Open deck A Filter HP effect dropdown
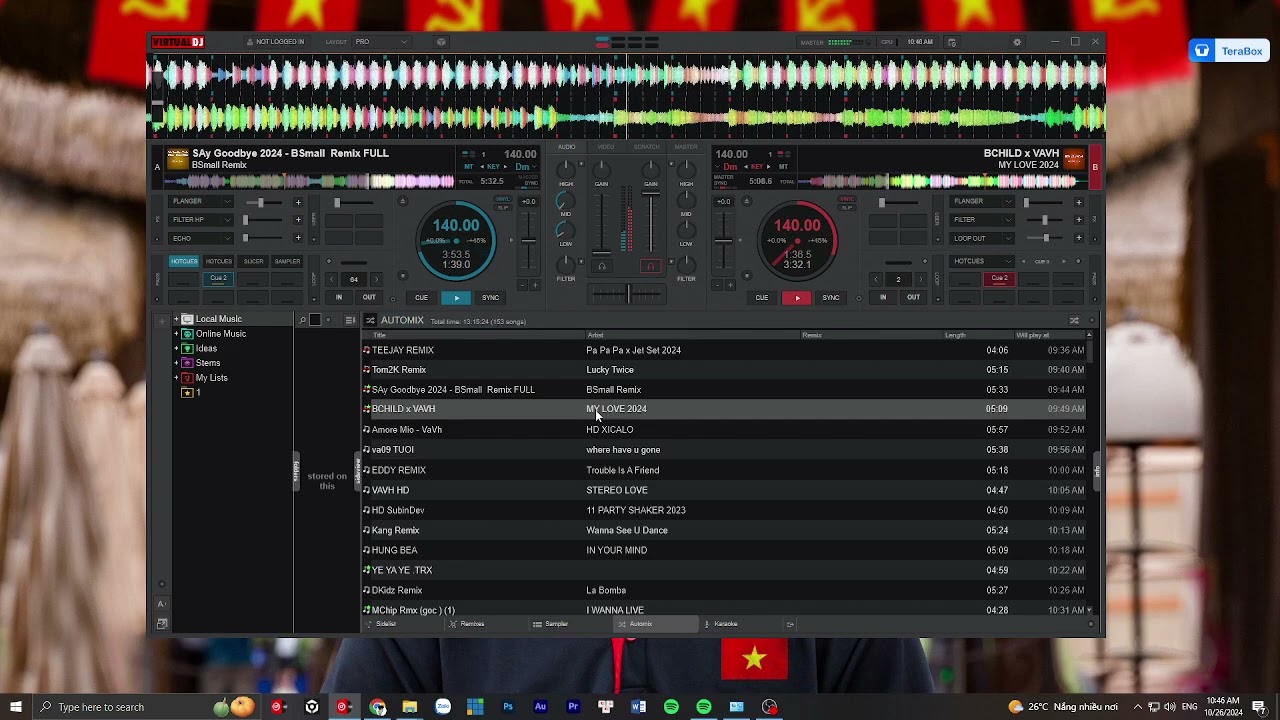 pos(202,220)
